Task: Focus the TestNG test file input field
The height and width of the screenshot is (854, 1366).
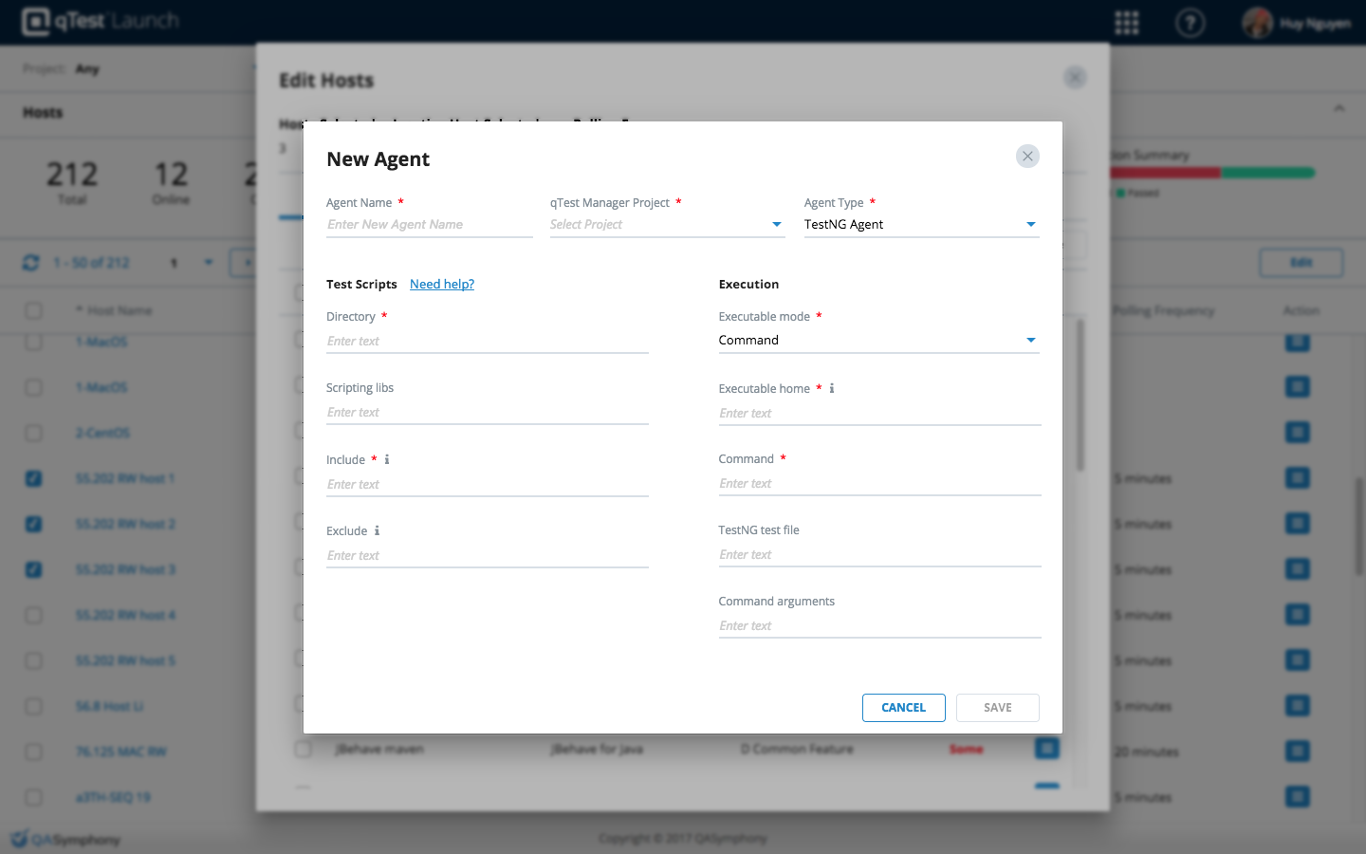Action: 880,554
